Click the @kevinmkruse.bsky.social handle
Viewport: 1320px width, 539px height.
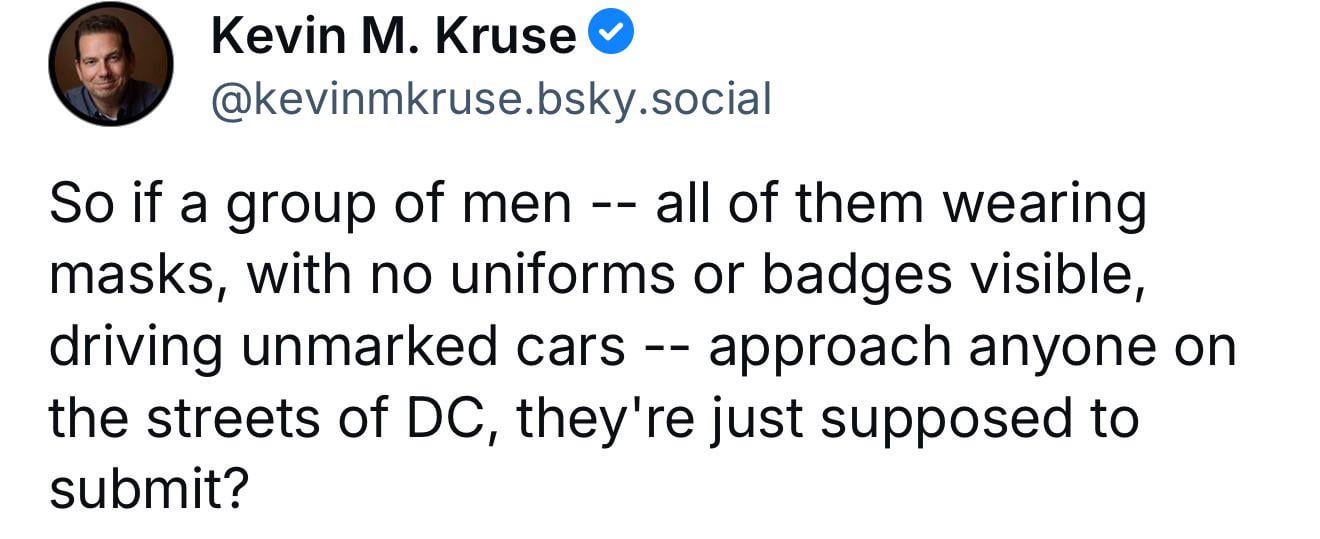point(490,99)
